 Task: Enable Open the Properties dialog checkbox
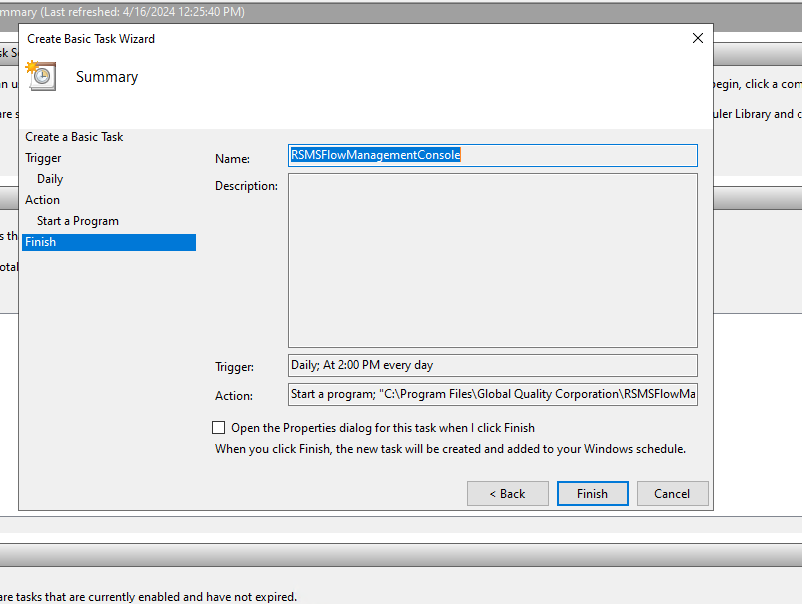click(x=218, y=428)
